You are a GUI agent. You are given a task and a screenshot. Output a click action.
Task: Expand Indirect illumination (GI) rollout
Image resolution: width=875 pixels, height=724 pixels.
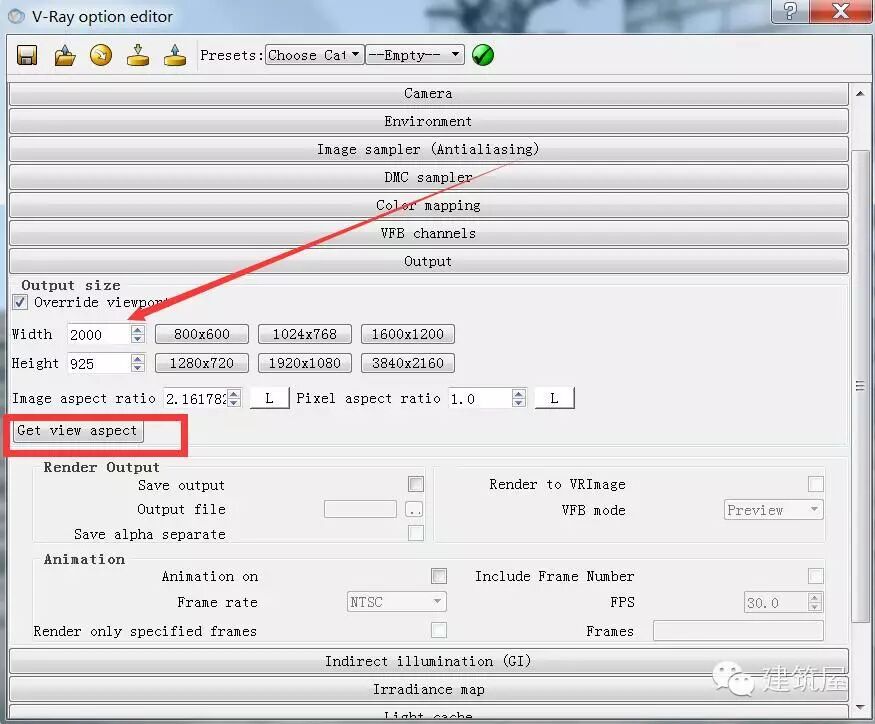(429, 661)
